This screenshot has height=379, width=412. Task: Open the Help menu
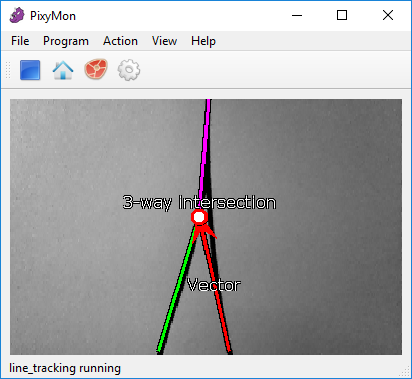pyautogui.click(x=203, y=41)
